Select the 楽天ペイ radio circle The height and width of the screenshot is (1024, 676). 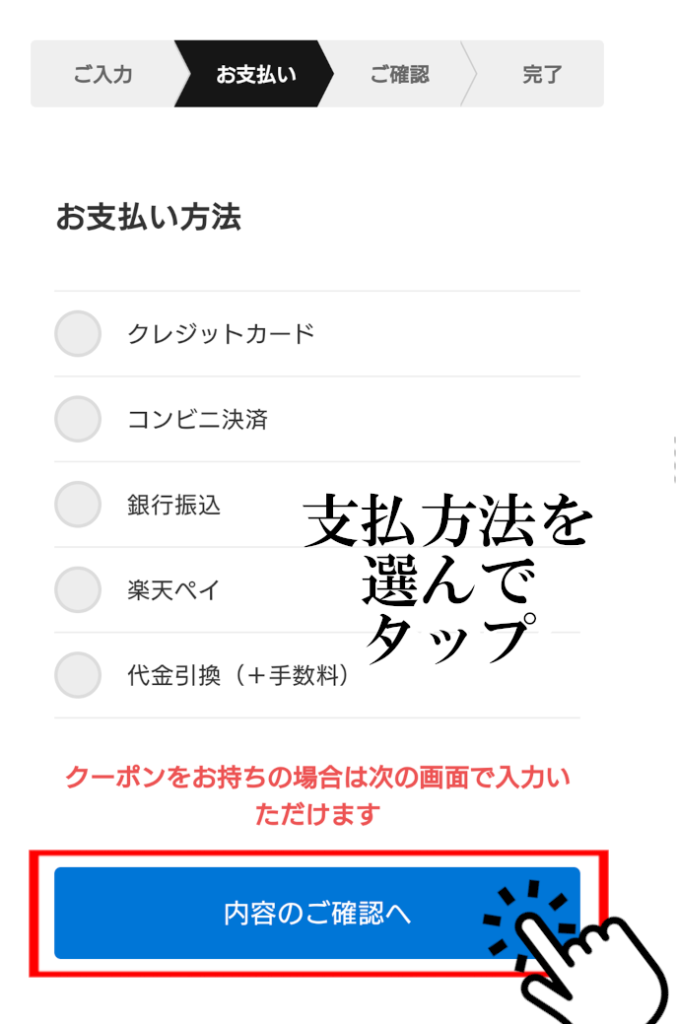click(78, 590)
